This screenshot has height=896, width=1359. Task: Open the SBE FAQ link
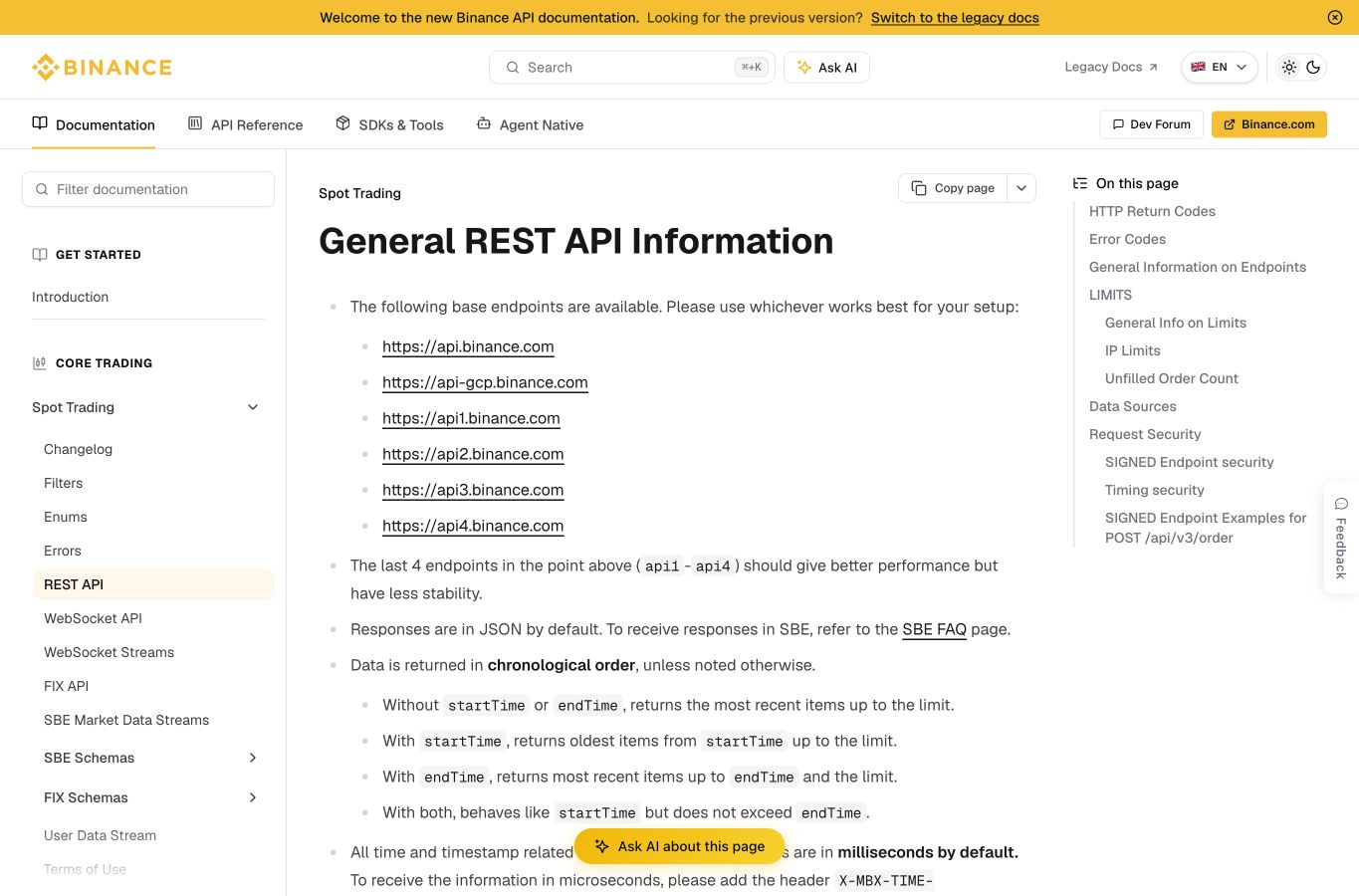934,629
